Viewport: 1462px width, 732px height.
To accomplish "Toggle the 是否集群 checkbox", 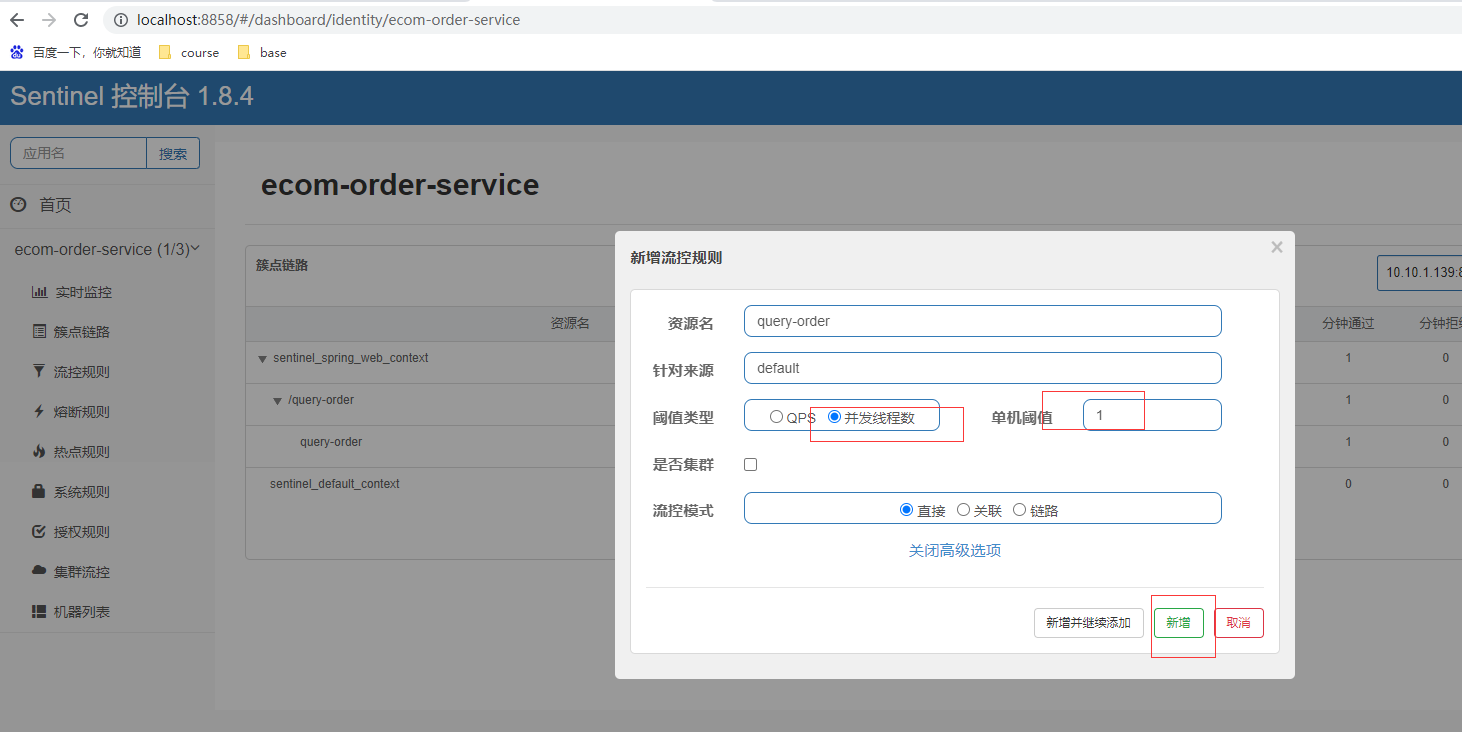I will click(751, 464).
